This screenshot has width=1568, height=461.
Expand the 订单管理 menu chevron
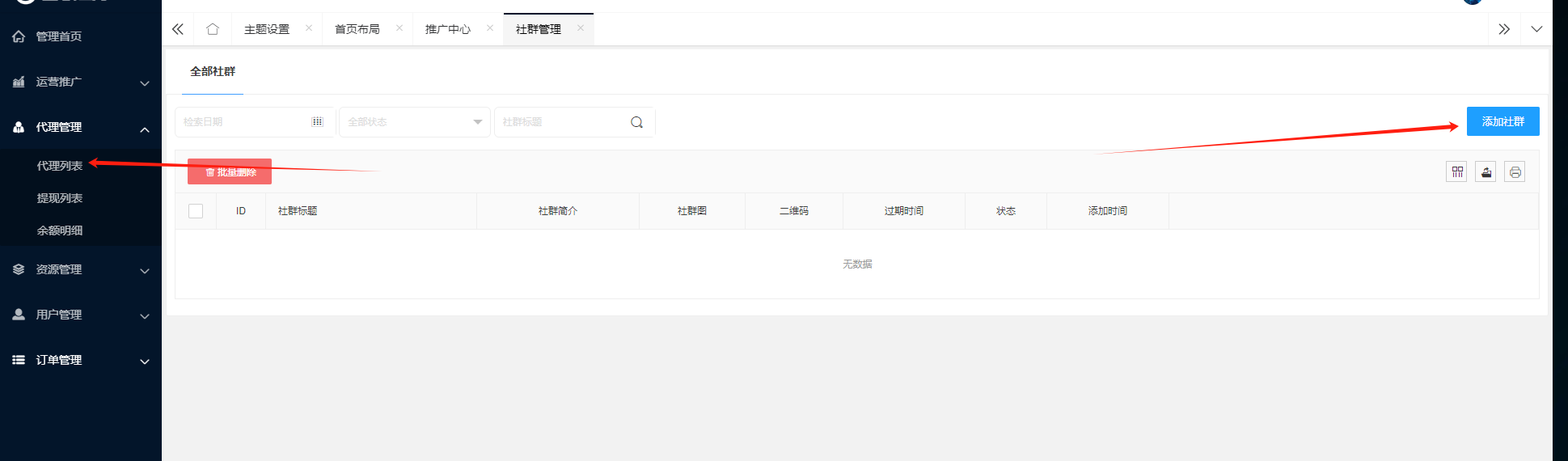click(x=145, y=362)
